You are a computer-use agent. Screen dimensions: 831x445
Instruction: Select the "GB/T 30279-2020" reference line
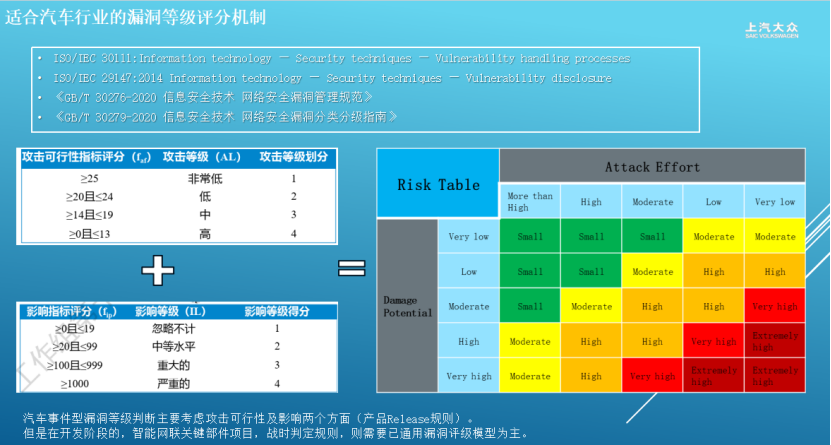(225, 117)
